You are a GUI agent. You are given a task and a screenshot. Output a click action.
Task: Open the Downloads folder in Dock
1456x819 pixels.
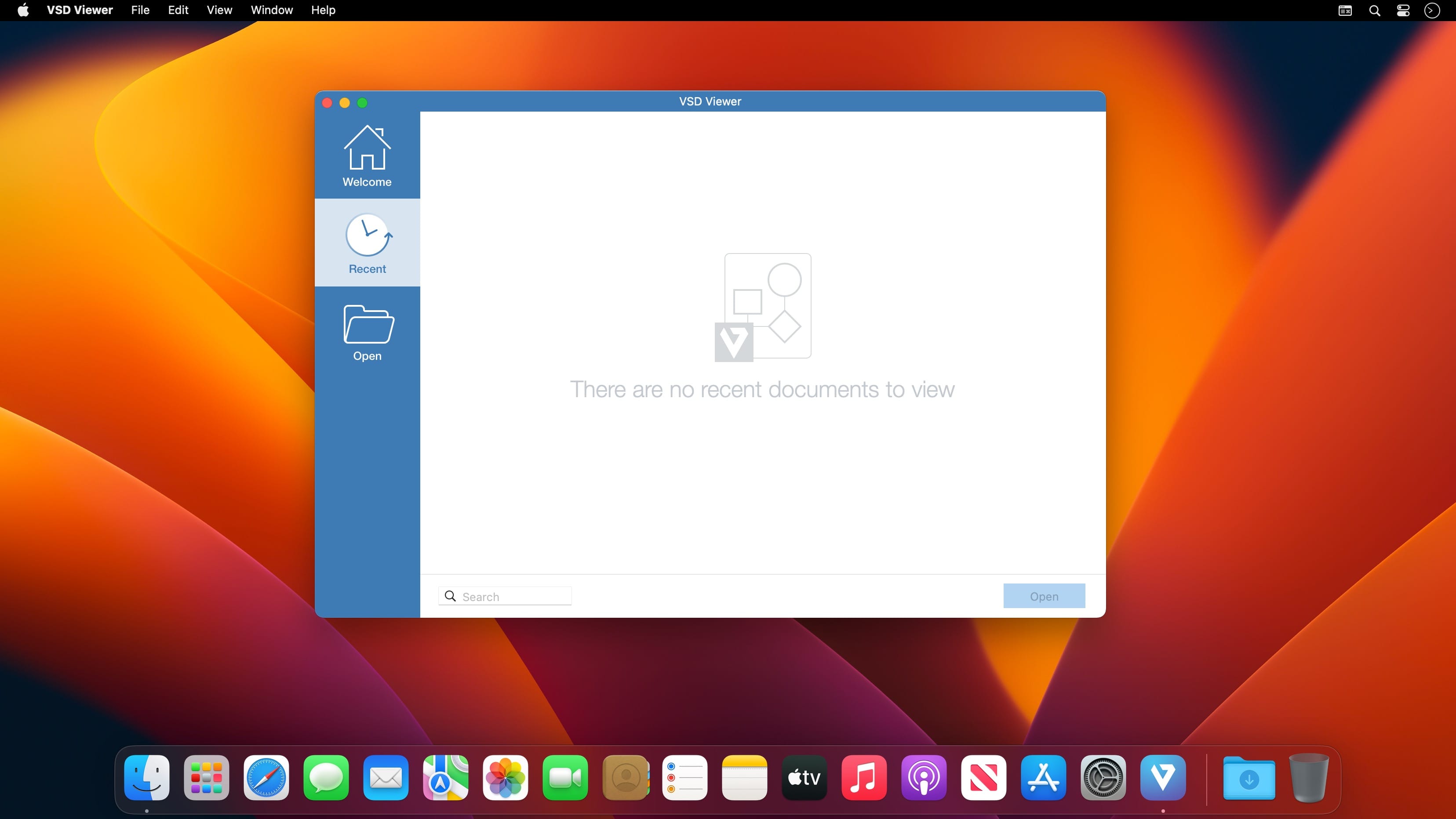coord(1249,778)
